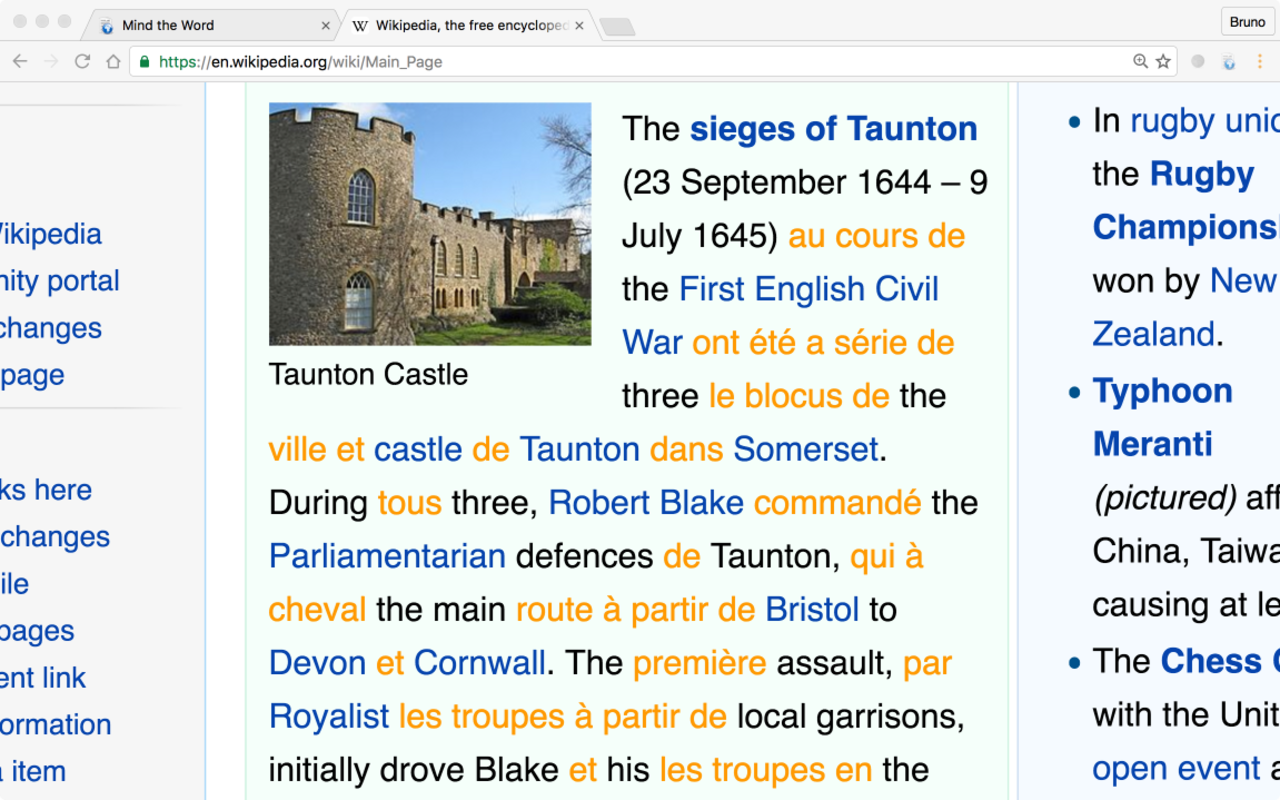Open the "First English Civil" link

808,289
